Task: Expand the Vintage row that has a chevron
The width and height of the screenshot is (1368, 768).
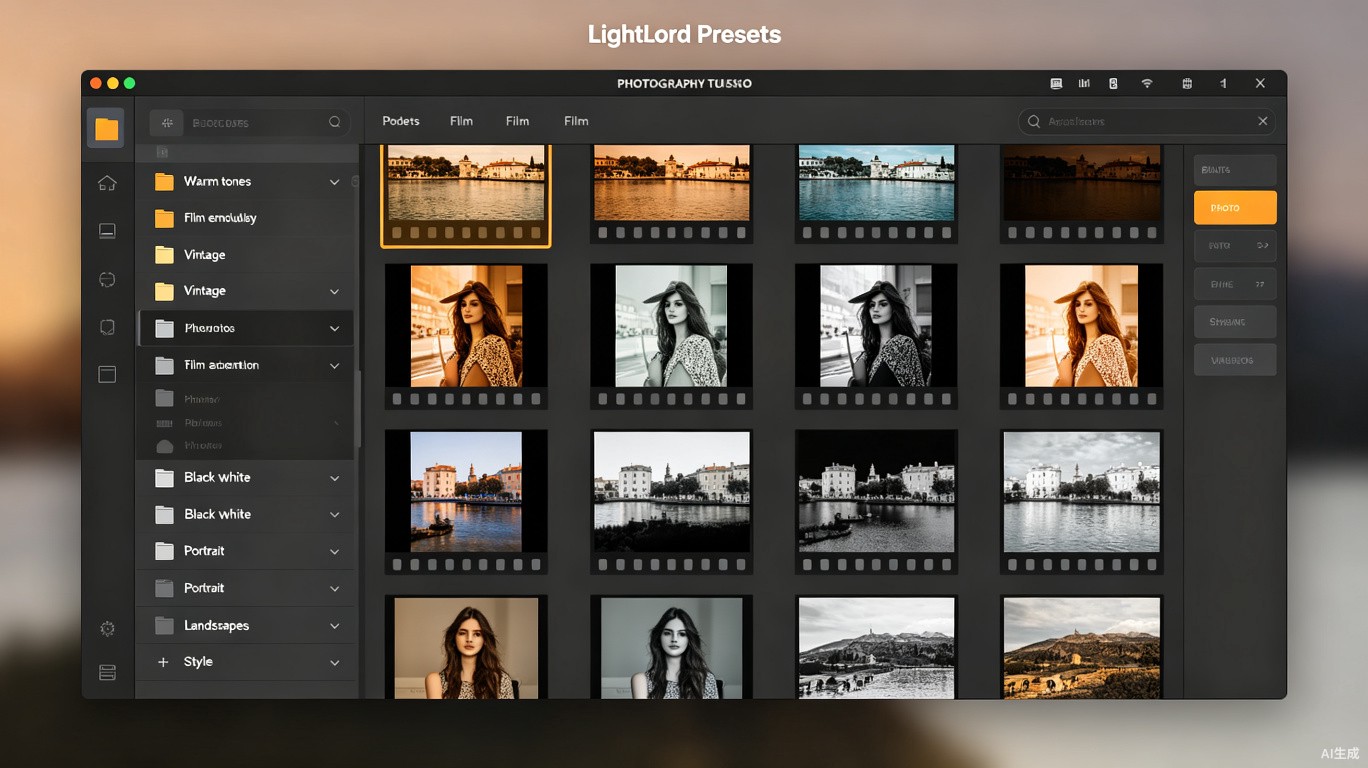Action: pyautogui.click(x=335, y=291)
